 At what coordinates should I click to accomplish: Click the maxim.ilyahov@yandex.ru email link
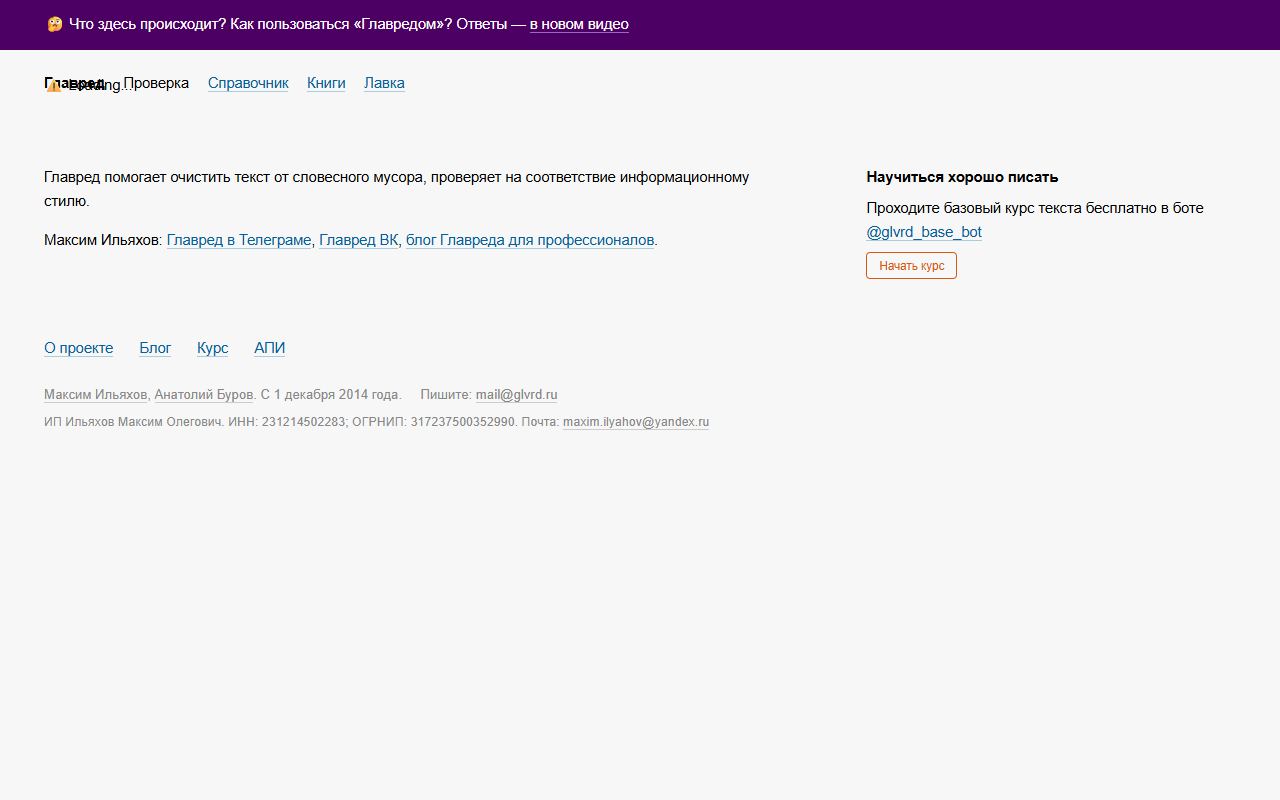(636, 422)
